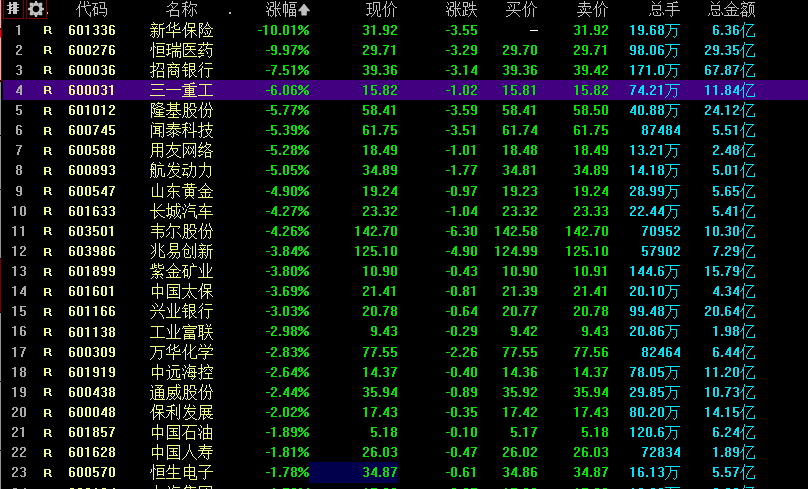Sort by 总手 column header

pos(664,9)
